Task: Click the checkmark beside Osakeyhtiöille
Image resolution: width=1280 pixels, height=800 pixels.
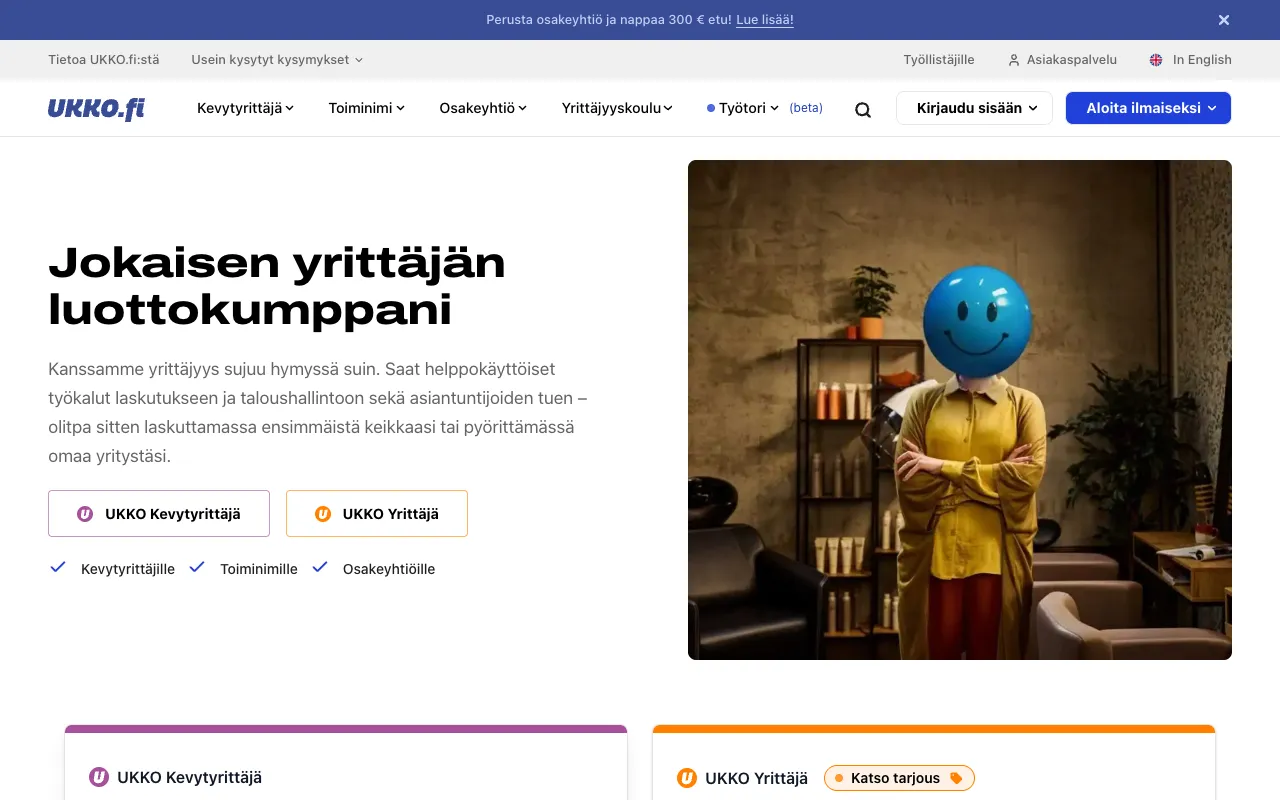Action: pos(320,567)
